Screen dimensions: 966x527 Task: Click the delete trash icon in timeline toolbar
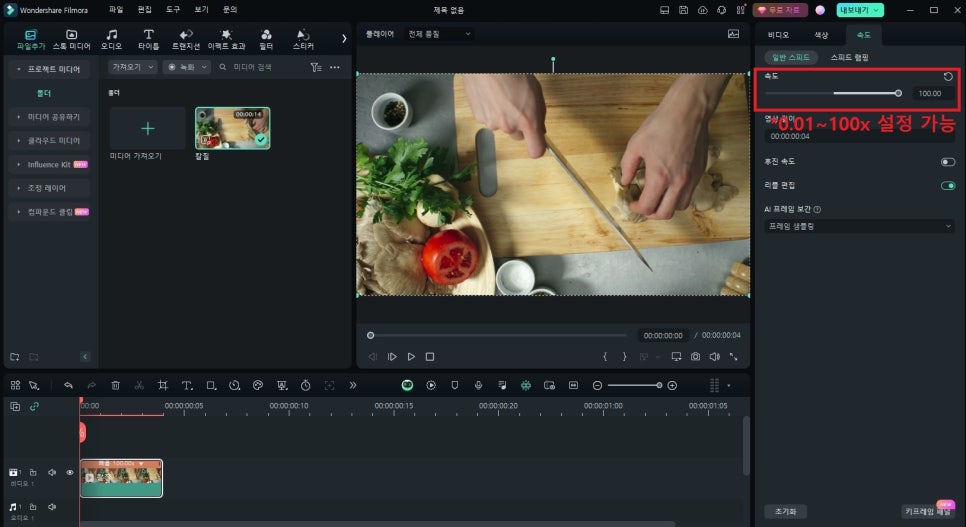115,385
